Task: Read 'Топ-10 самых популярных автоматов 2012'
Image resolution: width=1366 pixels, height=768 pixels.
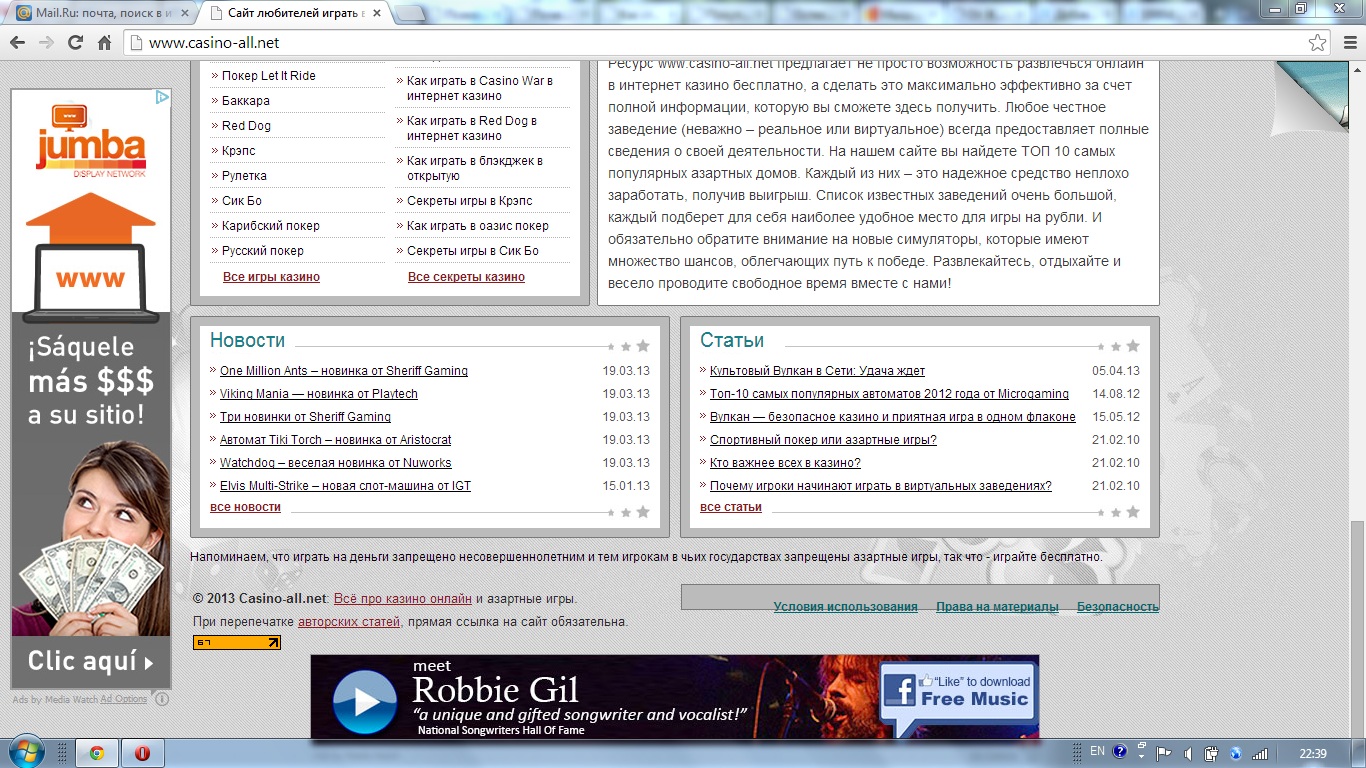Action: pos(889,394)
